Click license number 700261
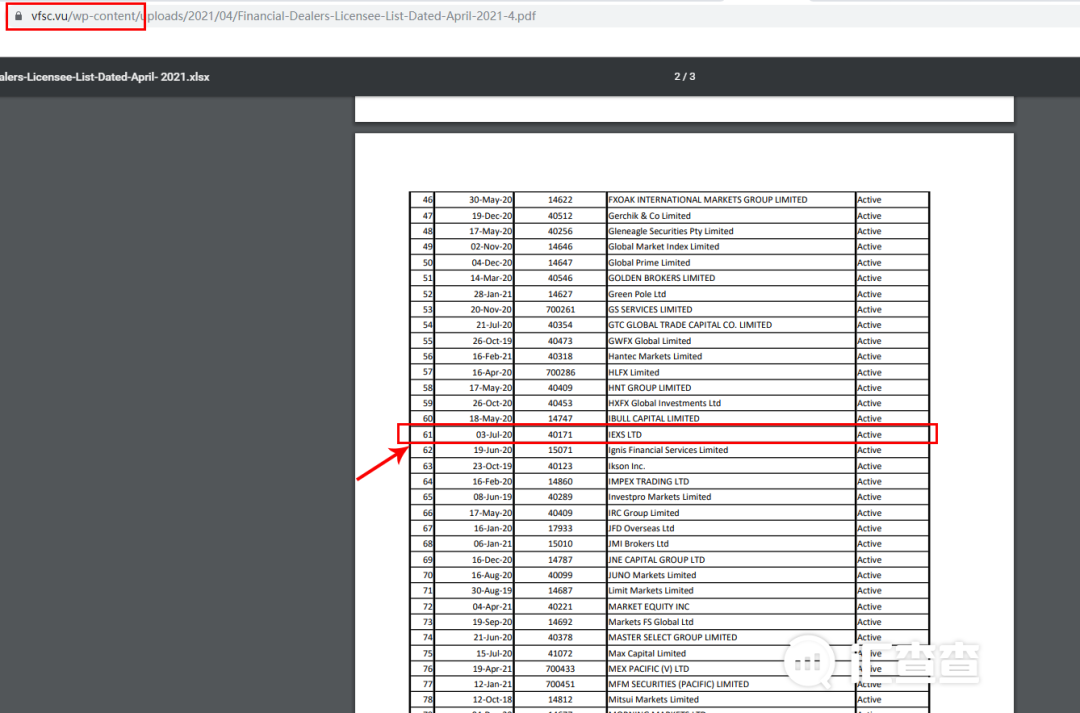This screenshot has height=713, width=1080. pos(560,309)
